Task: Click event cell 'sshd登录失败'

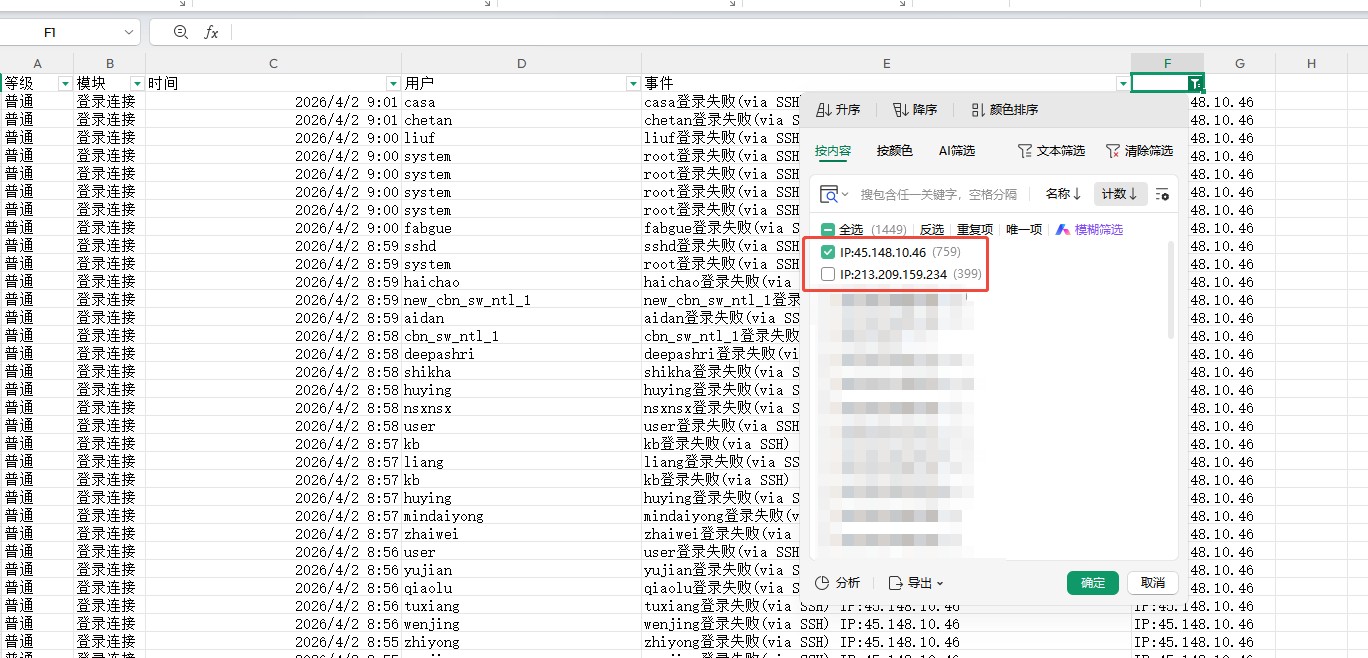Action: point(721,246)
